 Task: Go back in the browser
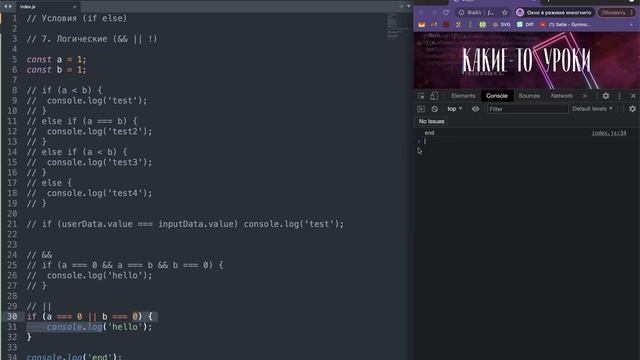[421, 13]
